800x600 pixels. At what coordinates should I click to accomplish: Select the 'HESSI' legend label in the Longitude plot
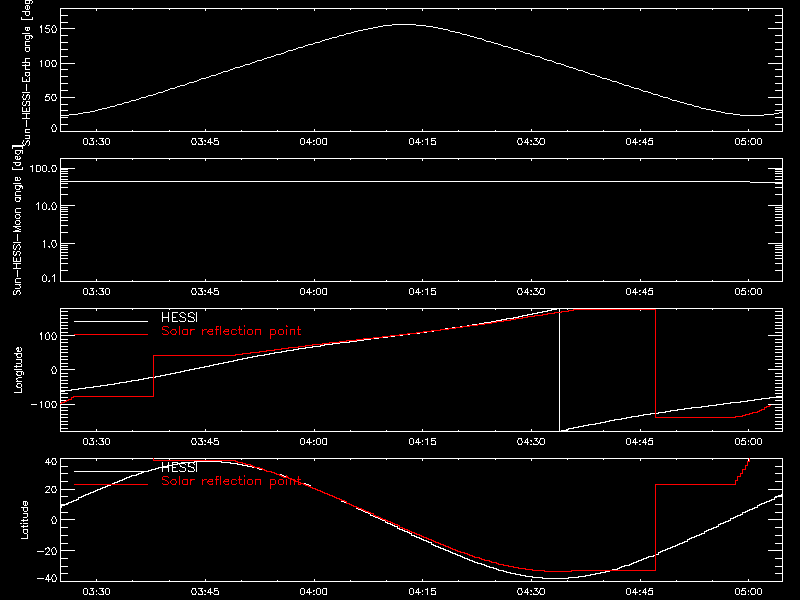coord(179,318)
